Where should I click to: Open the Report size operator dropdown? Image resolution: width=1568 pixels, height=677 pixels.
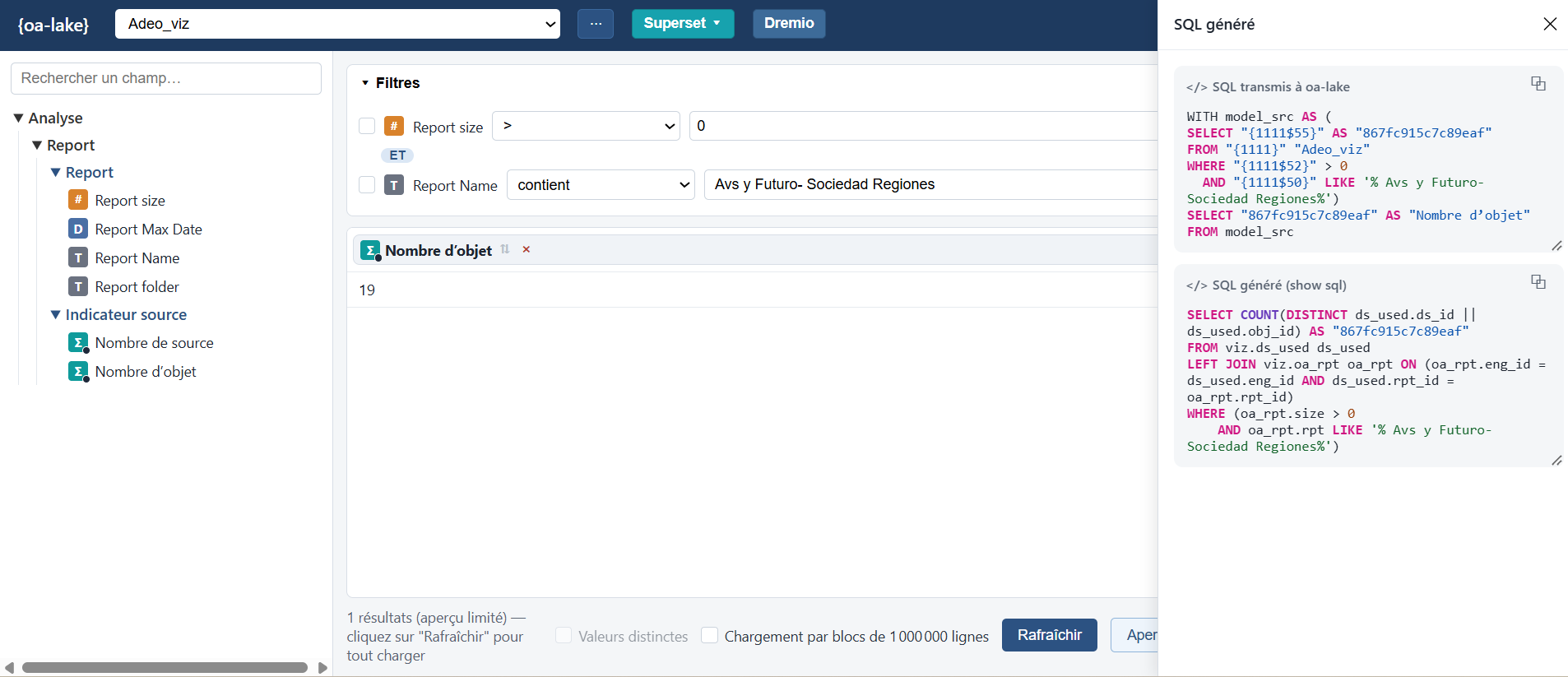[586, 126]
